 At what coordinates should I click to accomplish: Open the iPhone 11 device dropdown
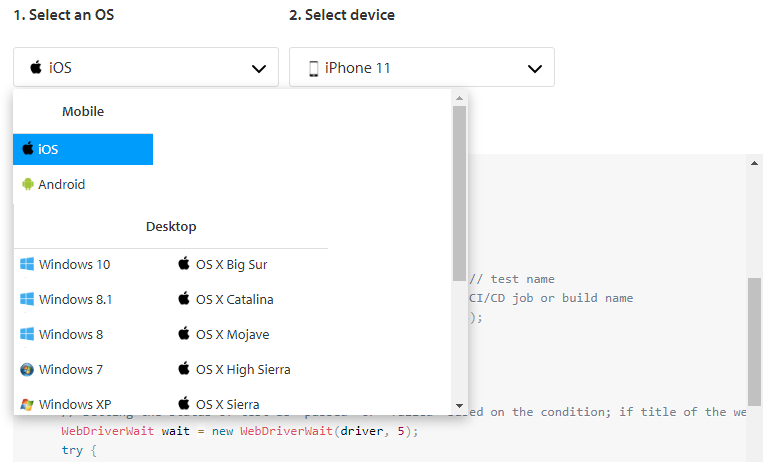click(422, 67)
